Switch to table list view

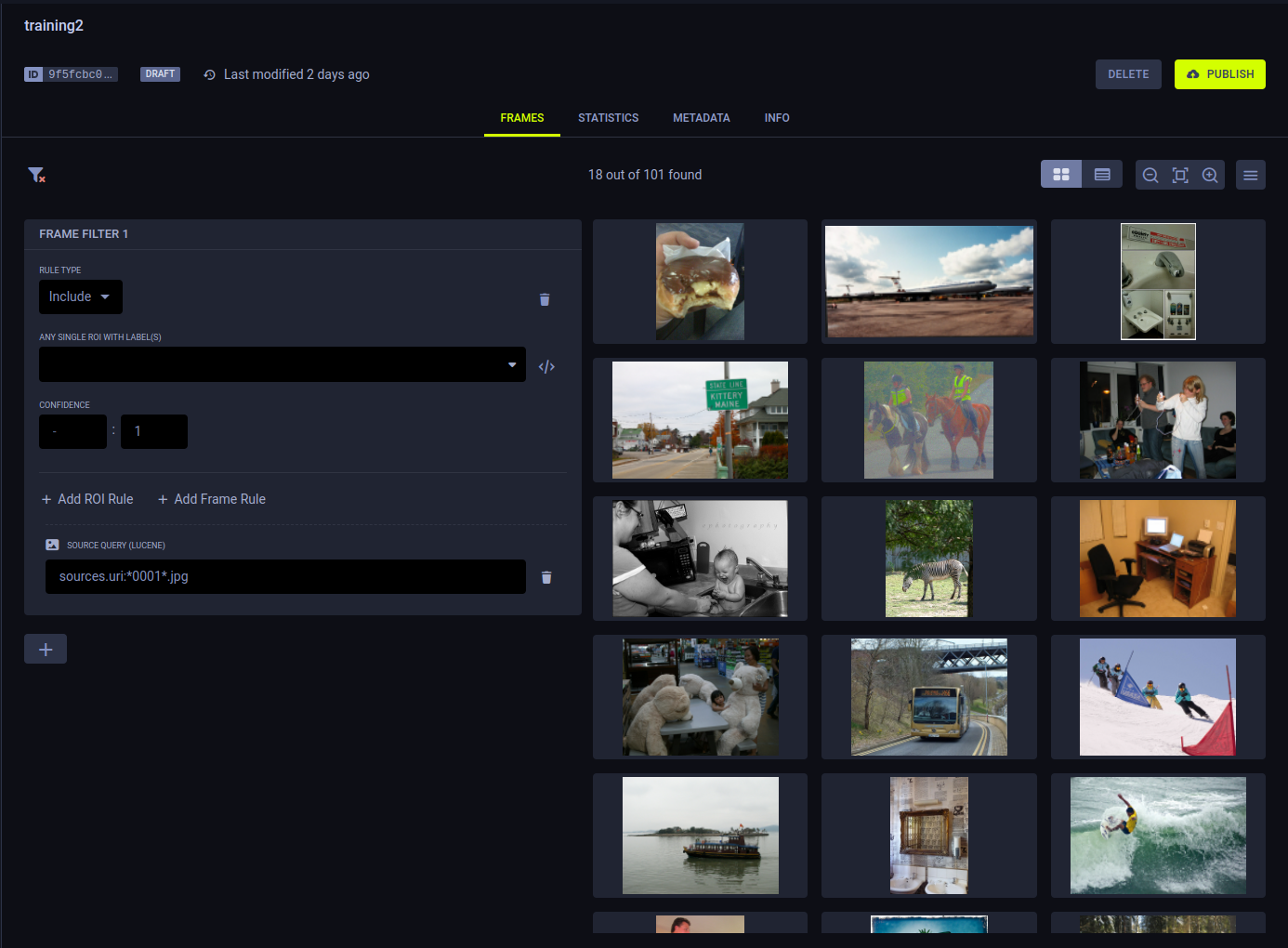click(x=1102, y=175)
